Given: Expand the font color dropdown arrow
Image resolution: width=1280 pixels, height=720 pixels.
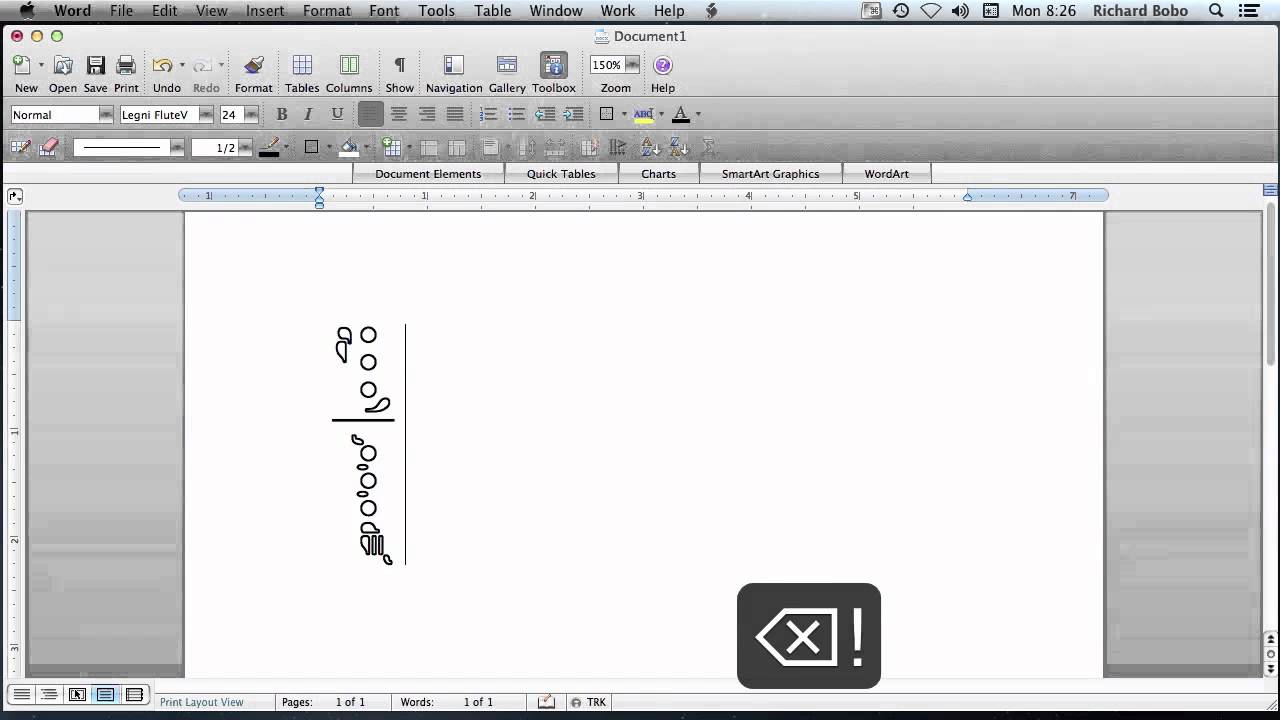Looking at the screenshot, I should pyautogui.click(x=698, y=114).
